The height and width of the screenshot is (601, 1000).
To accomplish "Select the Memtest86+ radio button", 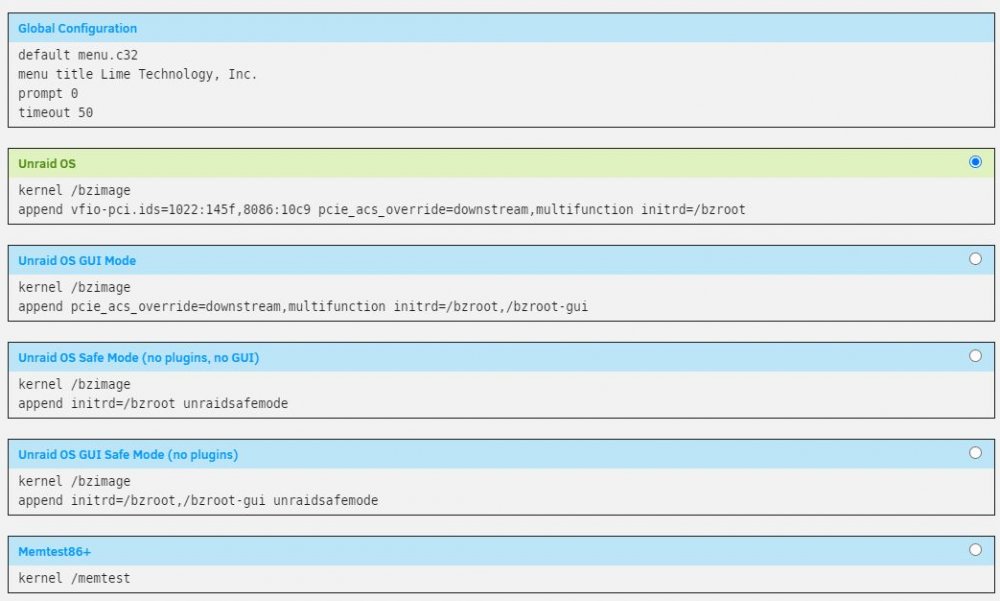I will (974, 550).
